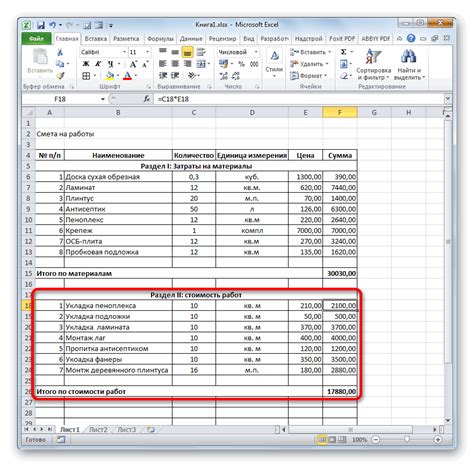Image resolution: width=474 pixels, height=467 pixels.
Task: Click the Percent style icon
Action: 242,64
